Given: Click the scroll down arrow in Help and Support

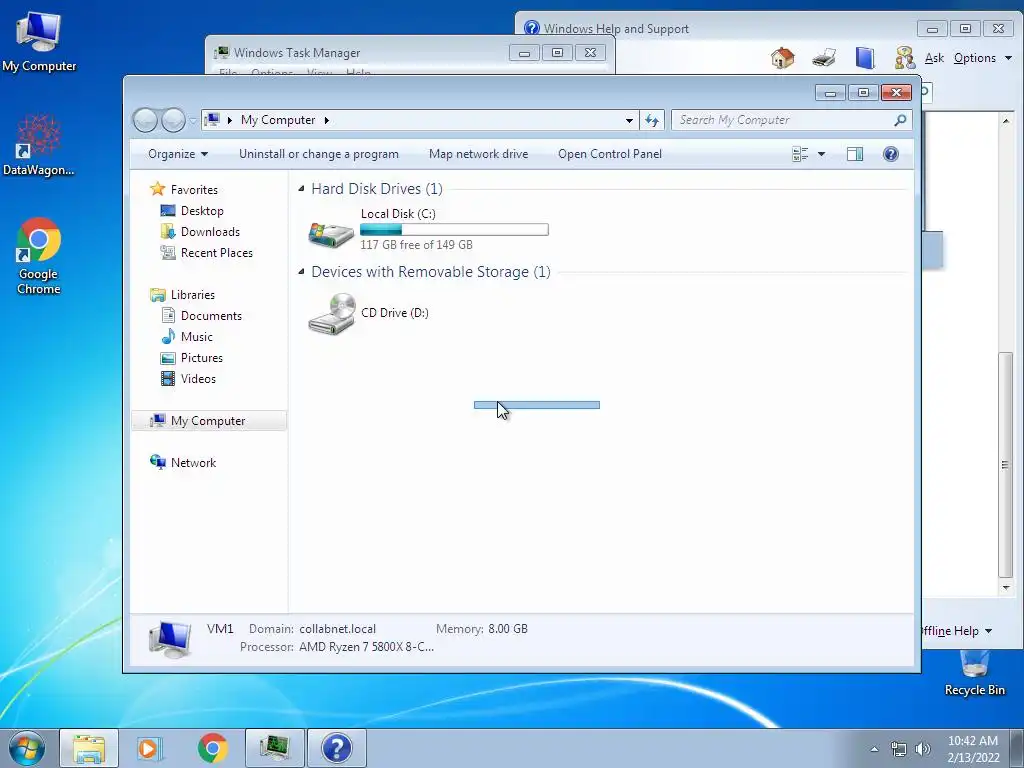Looking at the screenshot, I should (1006, 588).
